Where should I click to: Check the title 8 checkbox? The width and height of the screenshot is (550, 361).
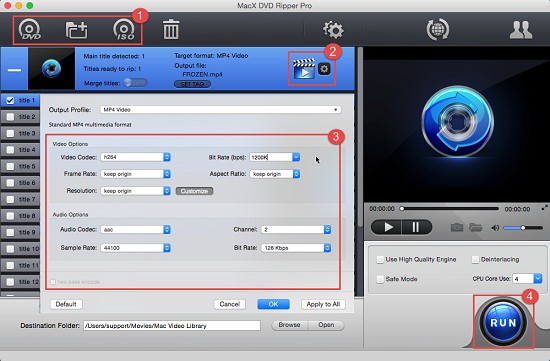pyautogui.click(x=10, y=216)
